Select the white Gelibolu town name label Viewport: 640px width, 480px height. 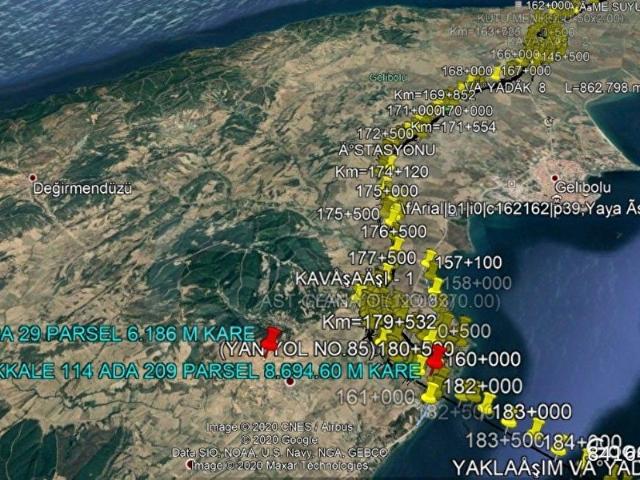pyautogui.click(x=583, y=188)
